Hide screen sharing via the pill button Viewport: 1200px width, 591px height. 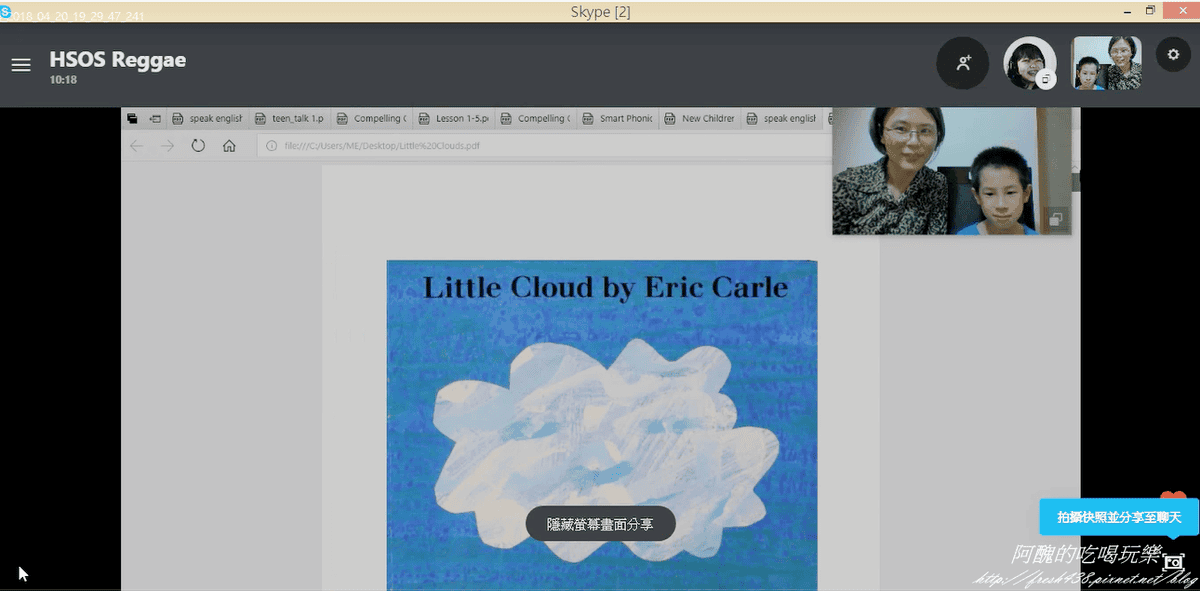[600, 523]
